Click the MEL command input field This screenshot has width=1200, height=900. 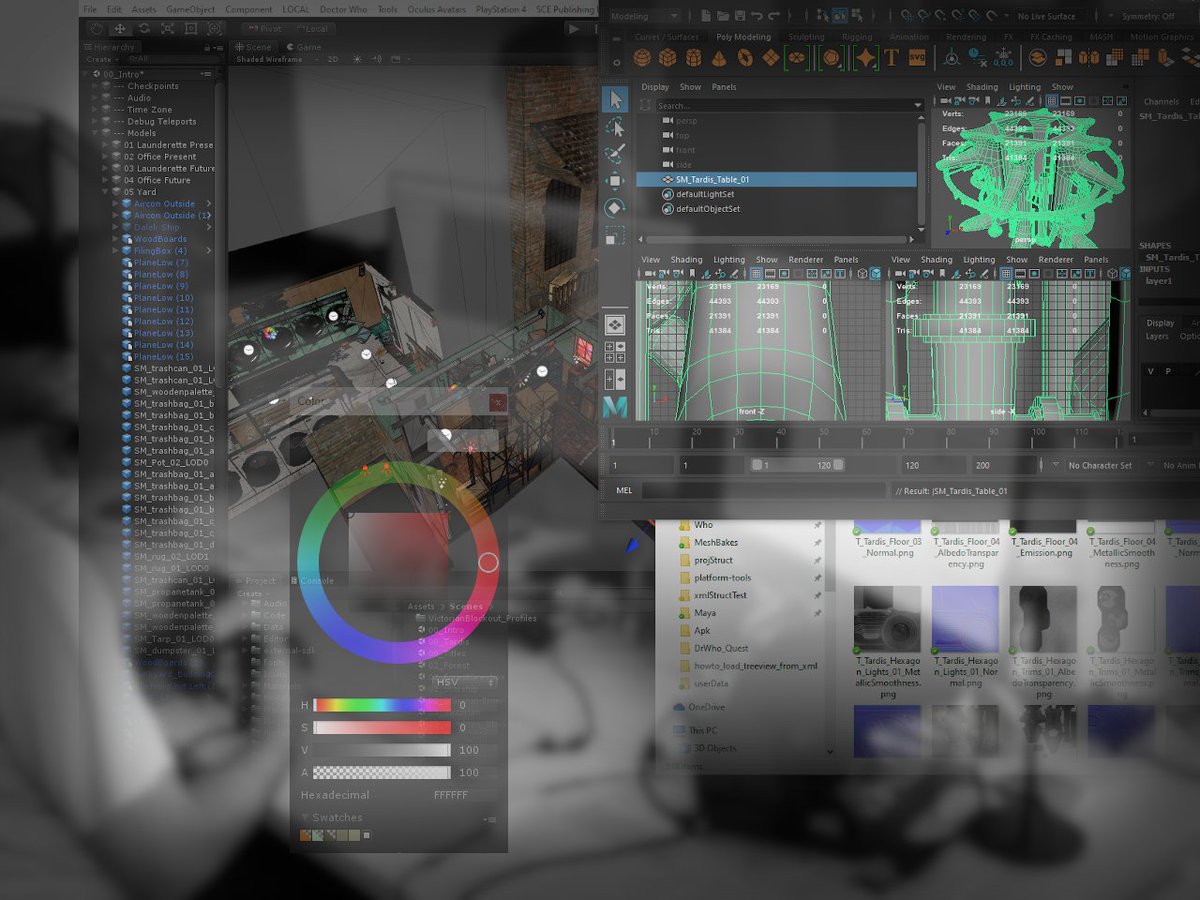pyautogui.click(x=763, y=491)
